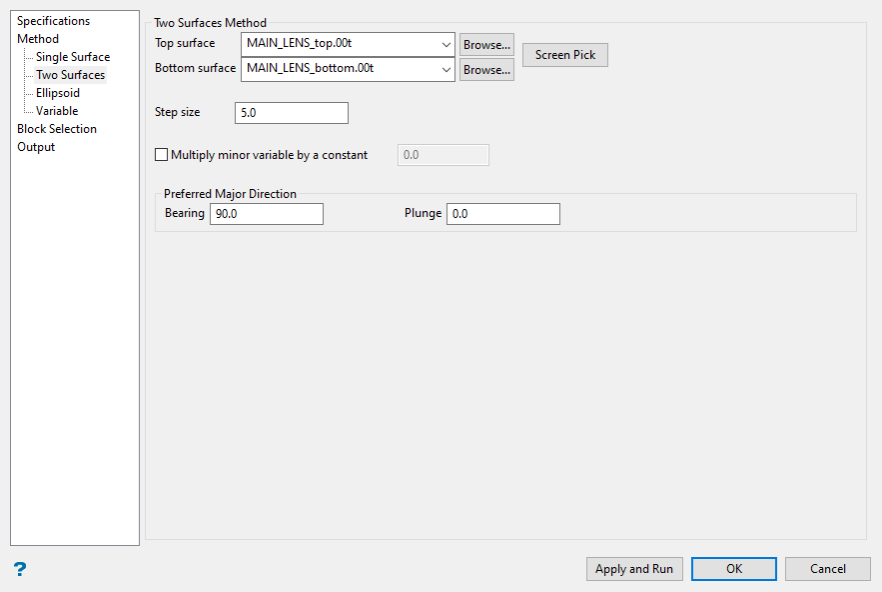
Task: Open the Top surface dropdown list
Action: pyautogui.click(x=446, y=44)
